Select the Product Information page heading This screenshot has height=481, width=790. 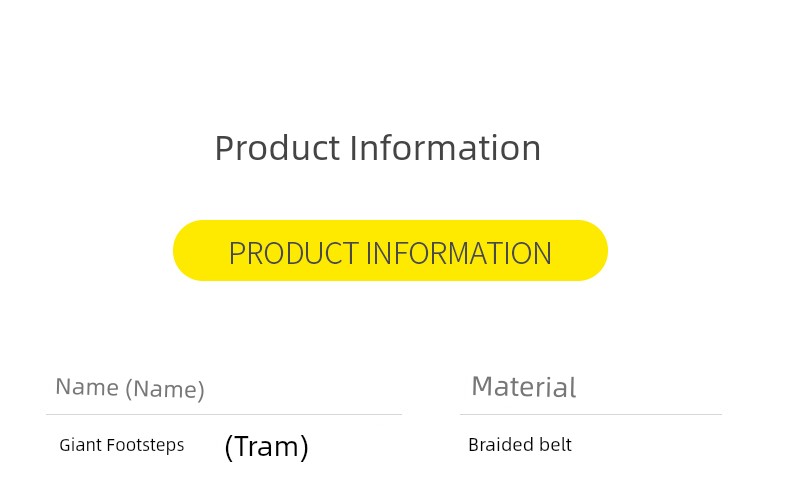pyautogui.click(x=377, y=148)
